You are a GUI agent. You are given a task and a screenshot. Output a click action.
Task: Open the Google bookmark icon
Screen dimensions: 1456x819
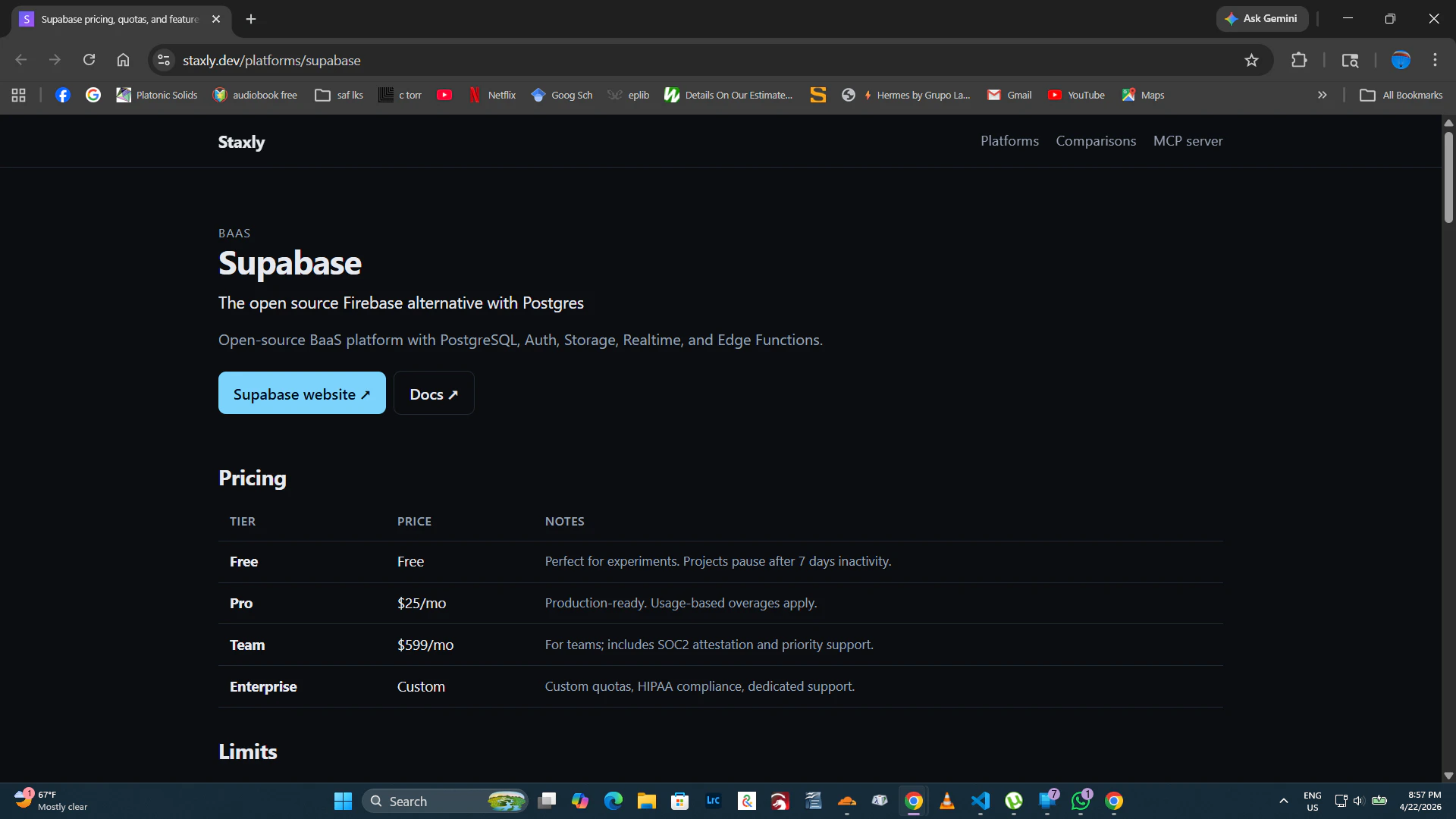pos(93,95)
